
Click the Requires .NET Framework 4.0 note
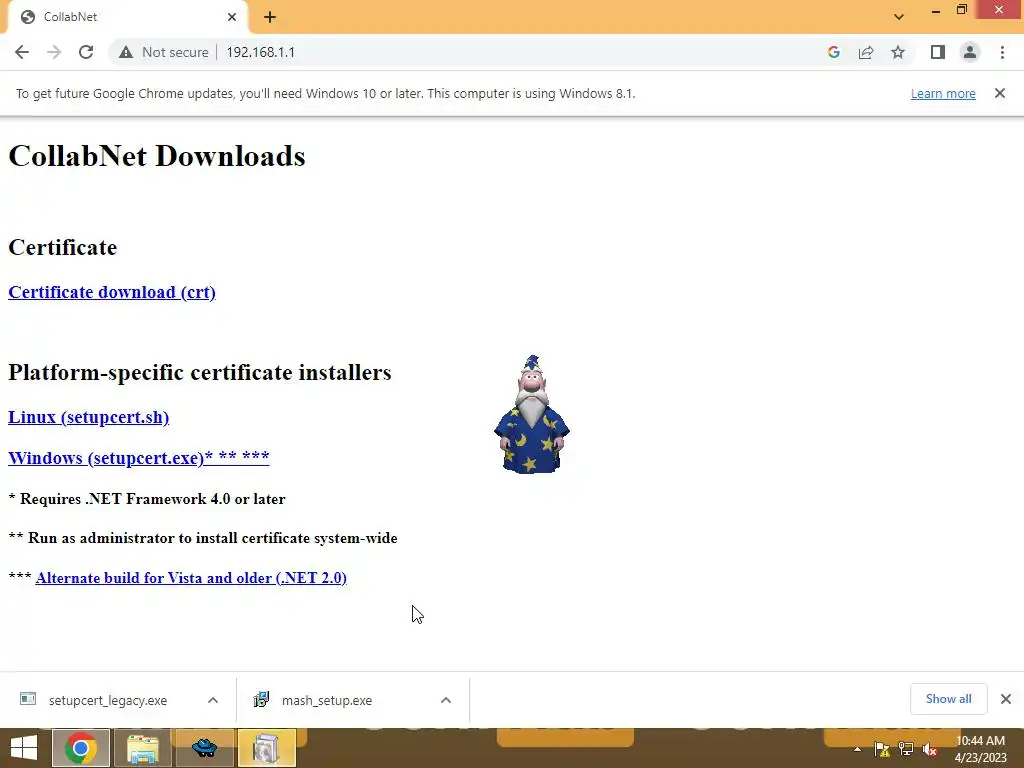(x=147, y=499)
